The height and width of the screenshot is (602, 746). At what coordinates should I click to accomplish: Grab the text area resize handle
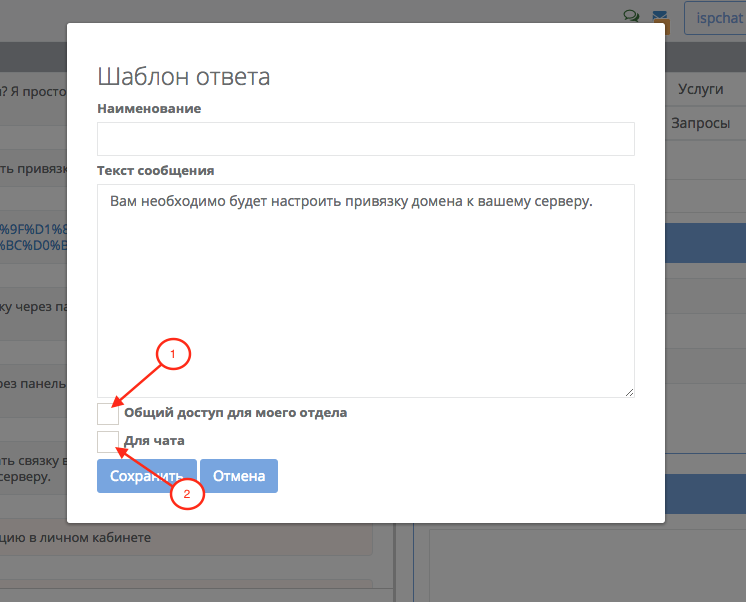coord(629,392)
